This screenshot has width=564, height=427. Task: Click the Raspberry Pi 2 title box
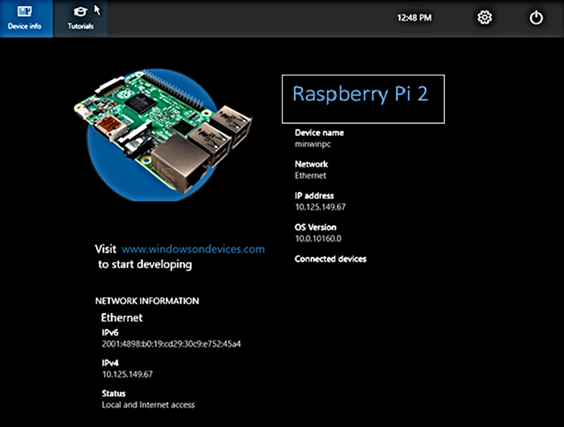pyautogui.click(x=363, y=99)
